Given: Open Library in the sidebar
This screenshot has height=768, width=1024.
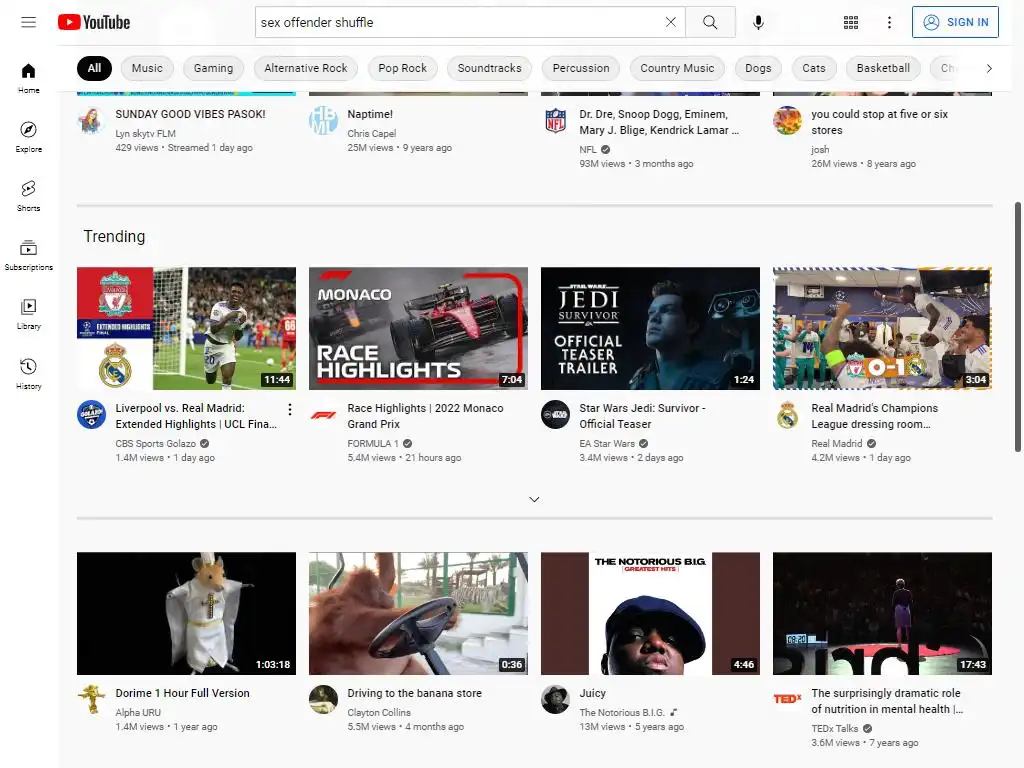Looking at the screenshot, I should click(x=28, y=314).
